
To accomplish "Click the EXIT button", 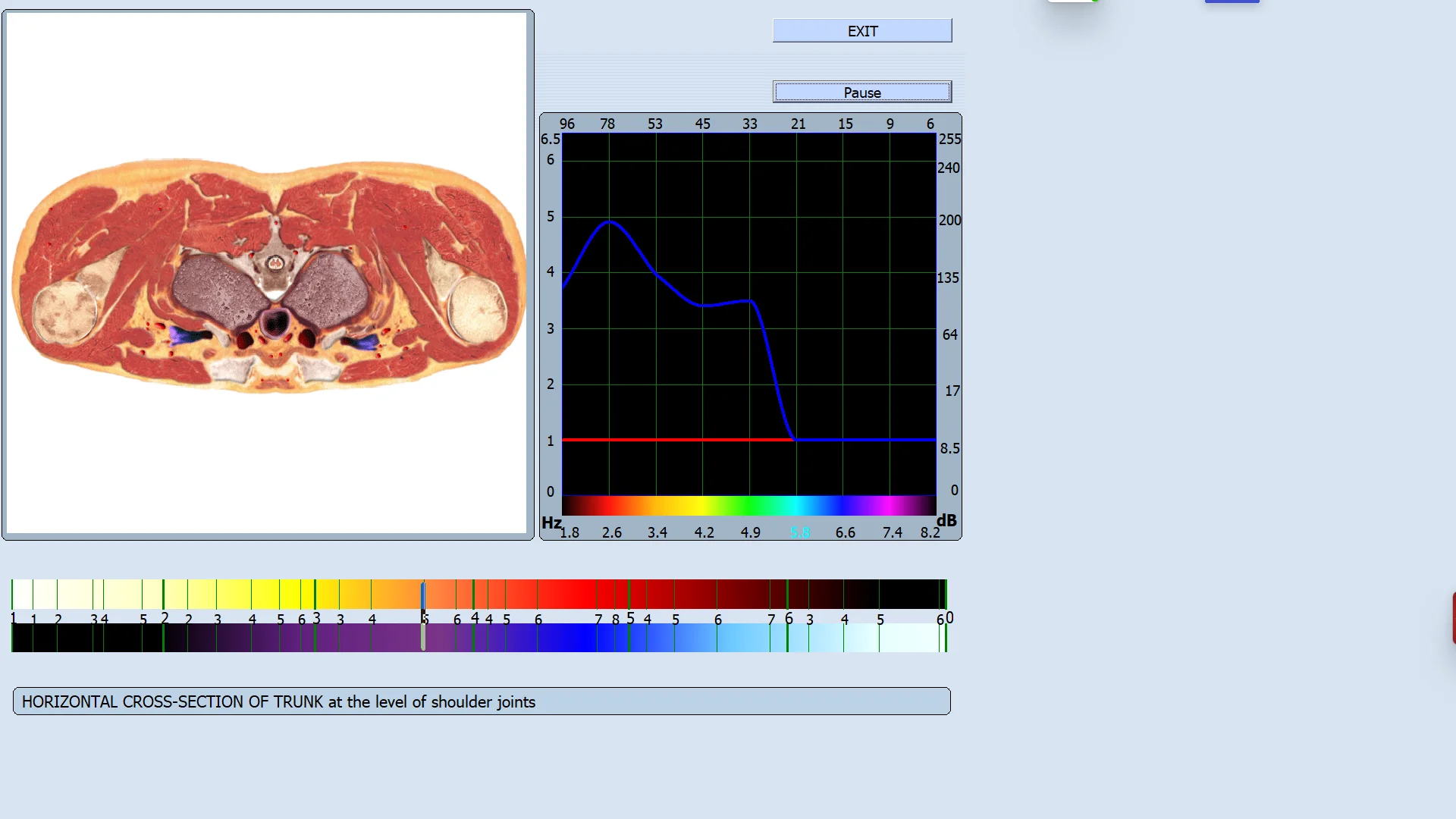I will pyautogui.click(x=862, y=31).
